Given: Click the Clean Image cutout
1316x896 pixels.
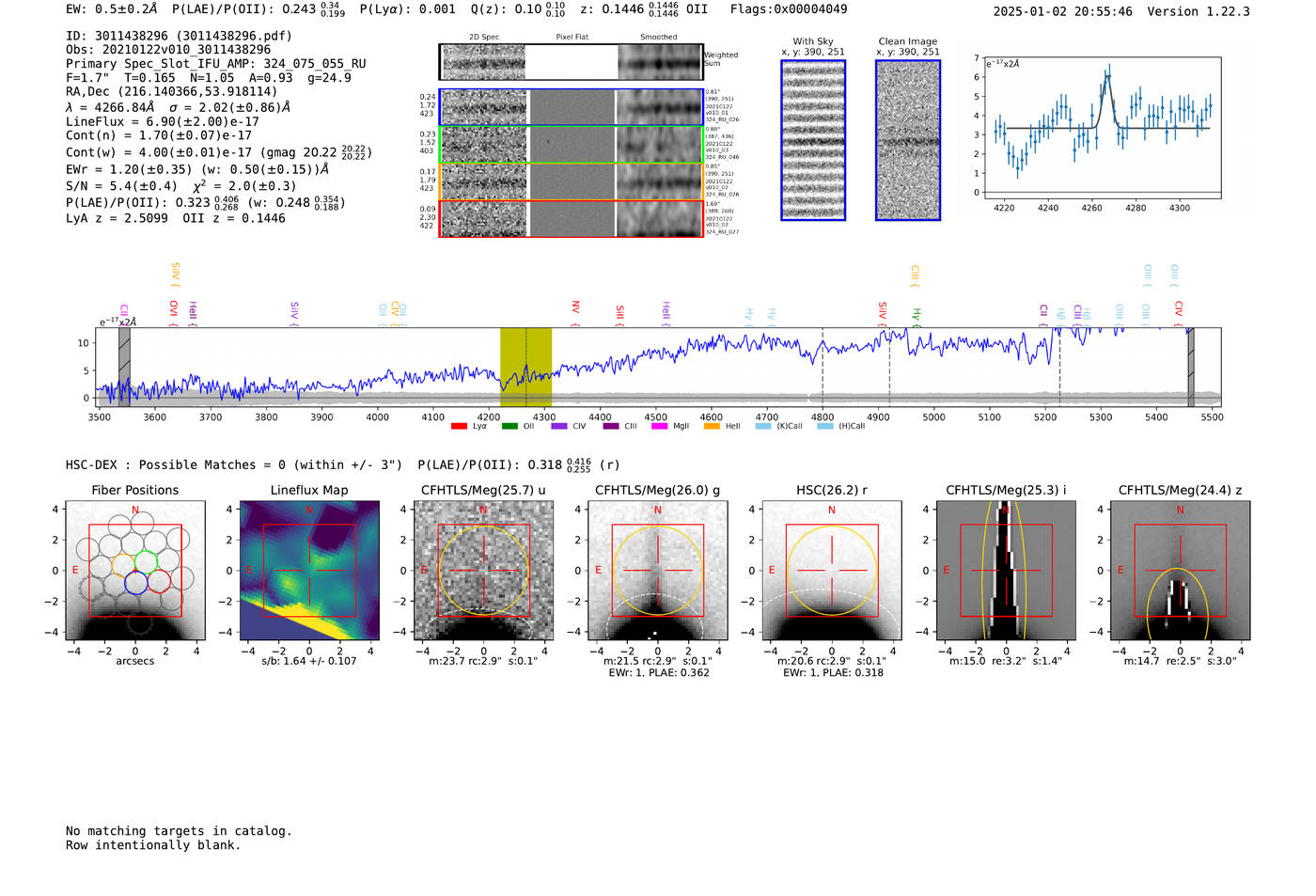Looking at the screenshot, I should pos(908,140).
